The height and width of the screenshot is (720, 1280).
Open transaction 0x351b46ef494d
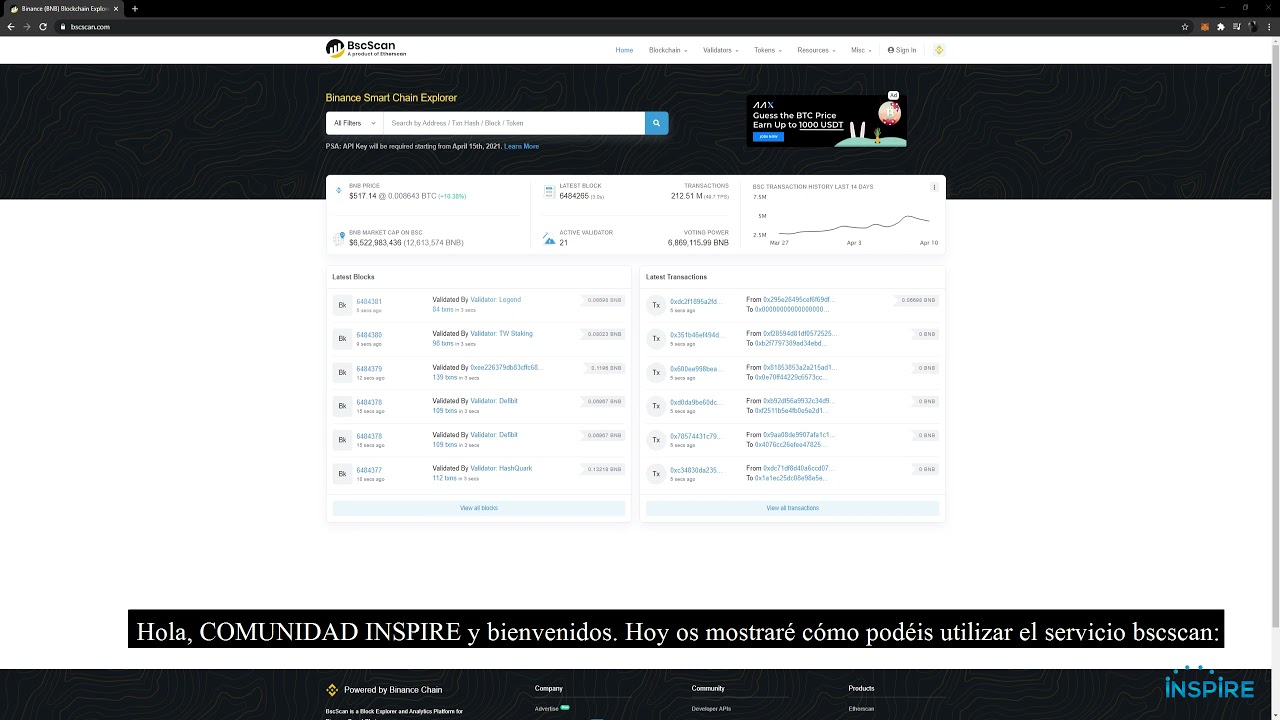(x=697, y=335)
